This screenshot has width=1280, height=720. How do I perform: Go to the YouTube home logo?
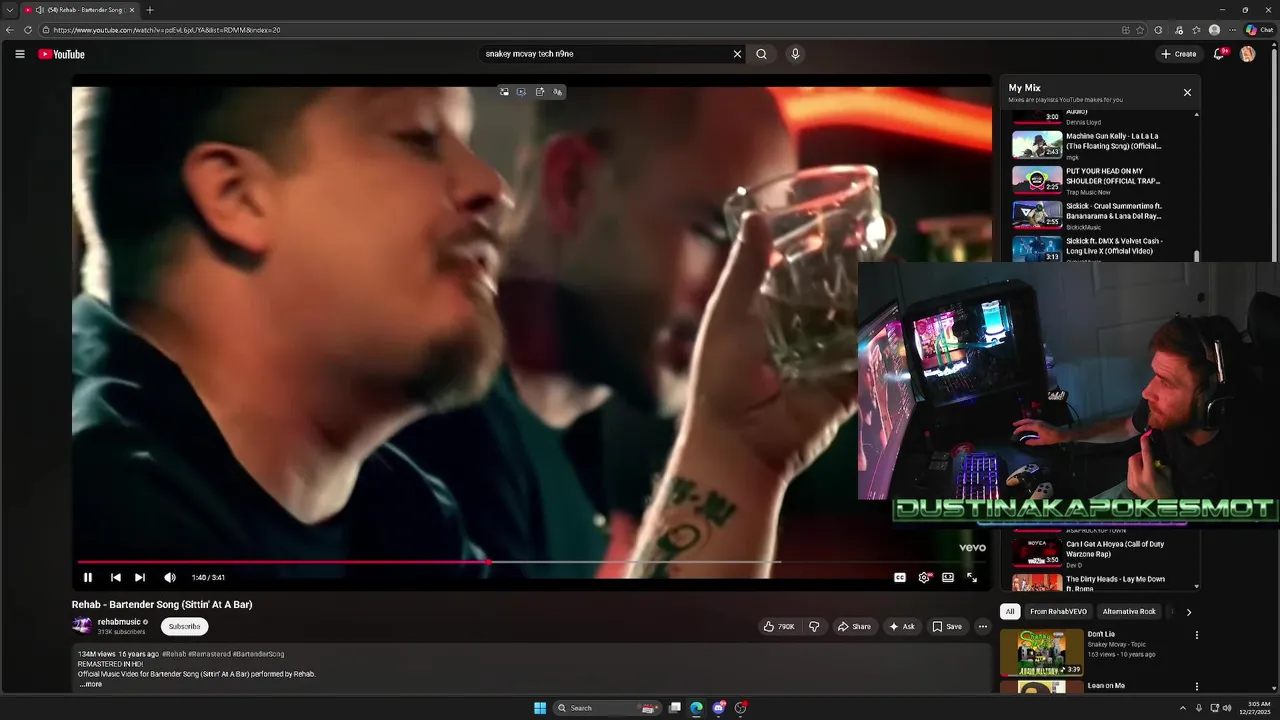61,54
